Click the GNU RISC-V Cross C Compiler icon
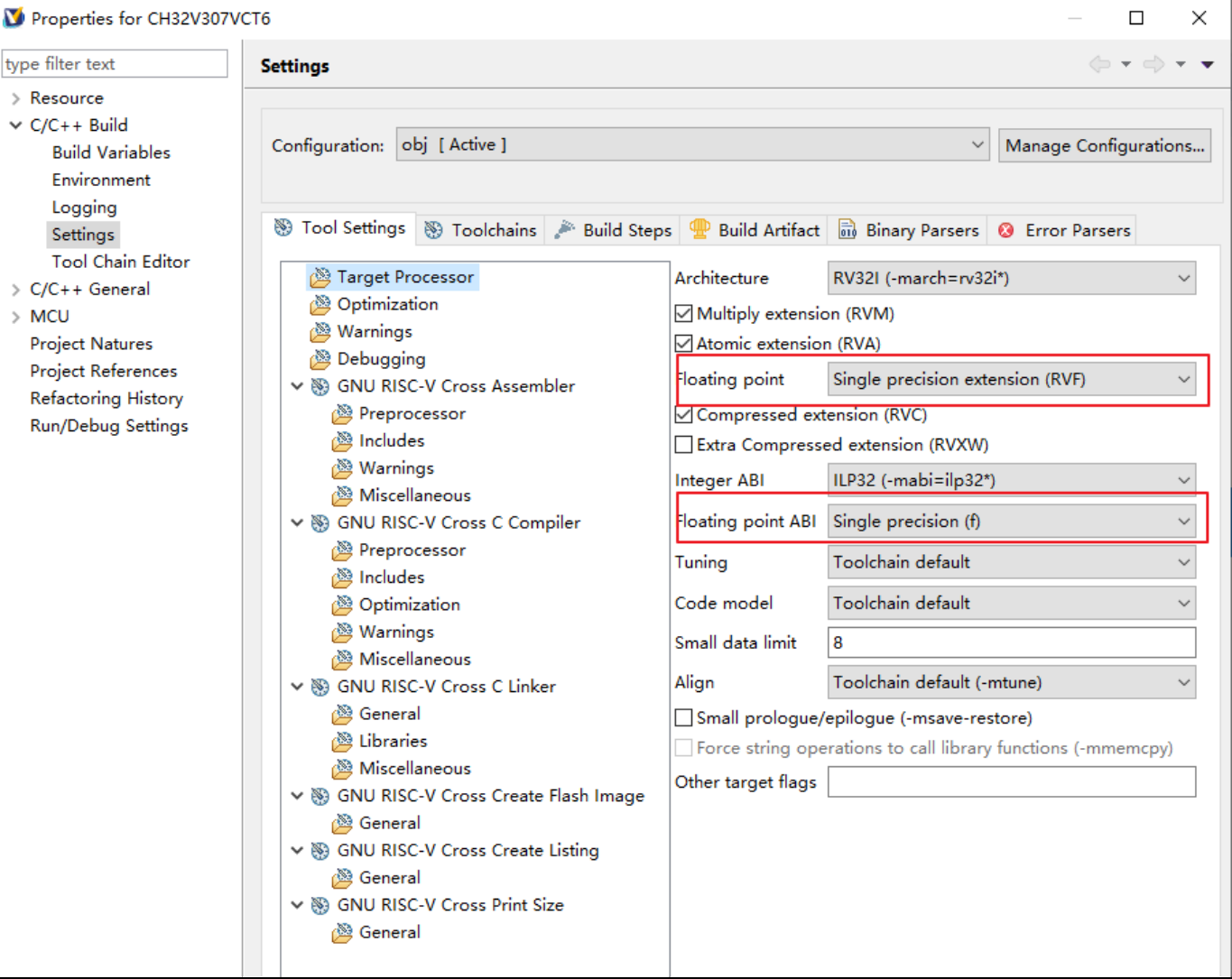This screenshot has width=1232, height=979. point(320,523)
